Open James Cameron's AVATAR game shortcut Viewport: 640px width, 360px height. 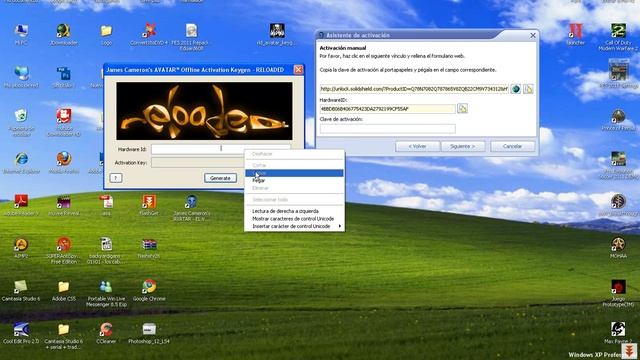191,208
